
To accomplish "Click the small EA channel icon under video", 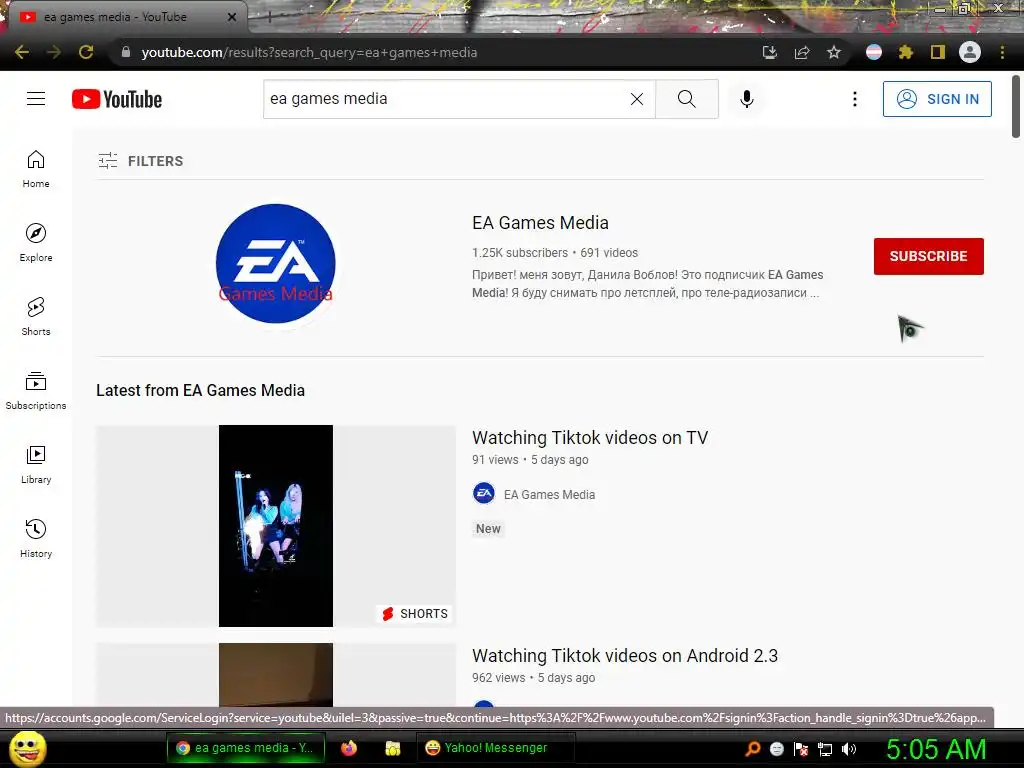I will (x=484, y=494).
